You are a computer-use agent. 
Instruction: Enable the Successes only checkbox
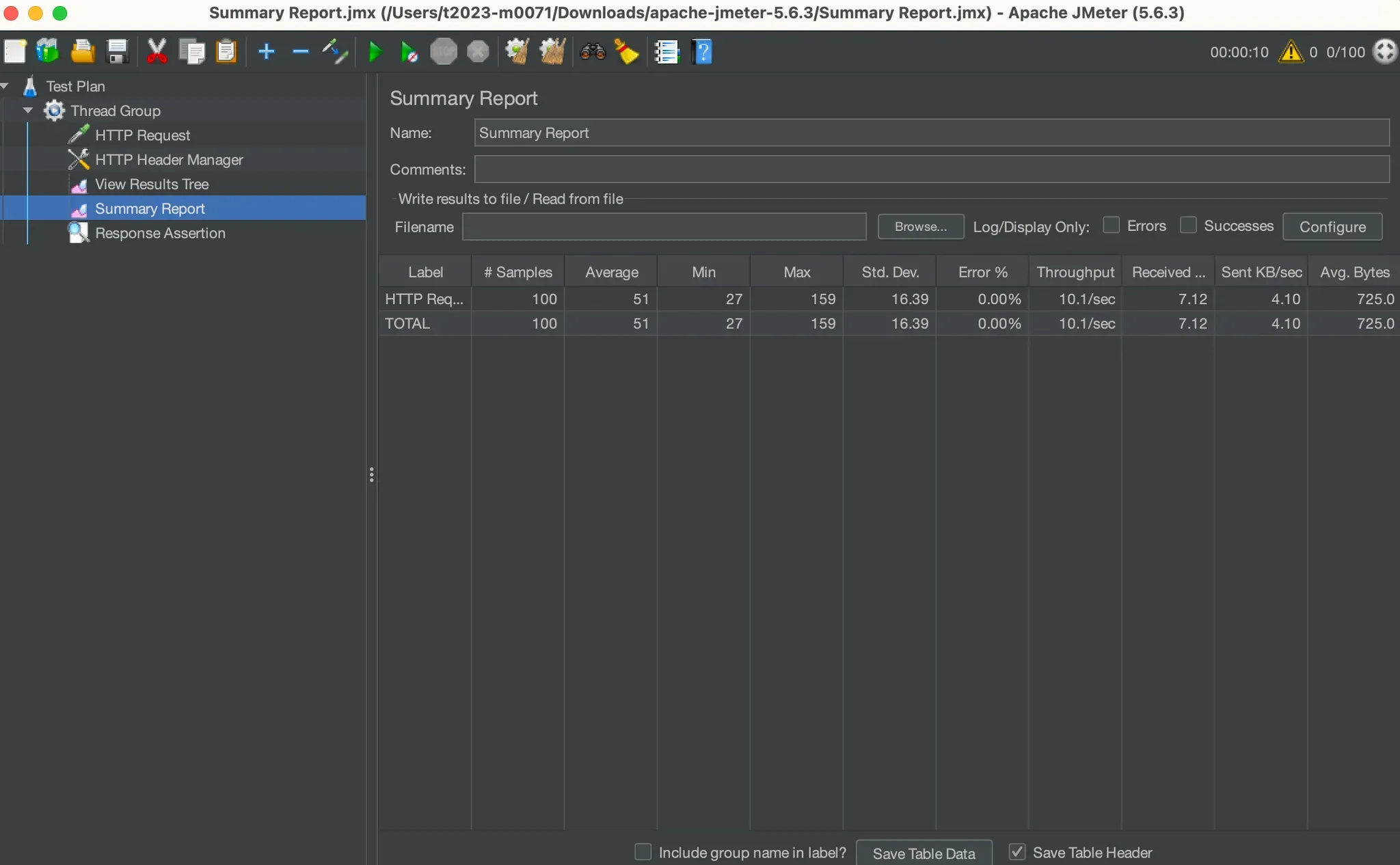[1189, 225]
